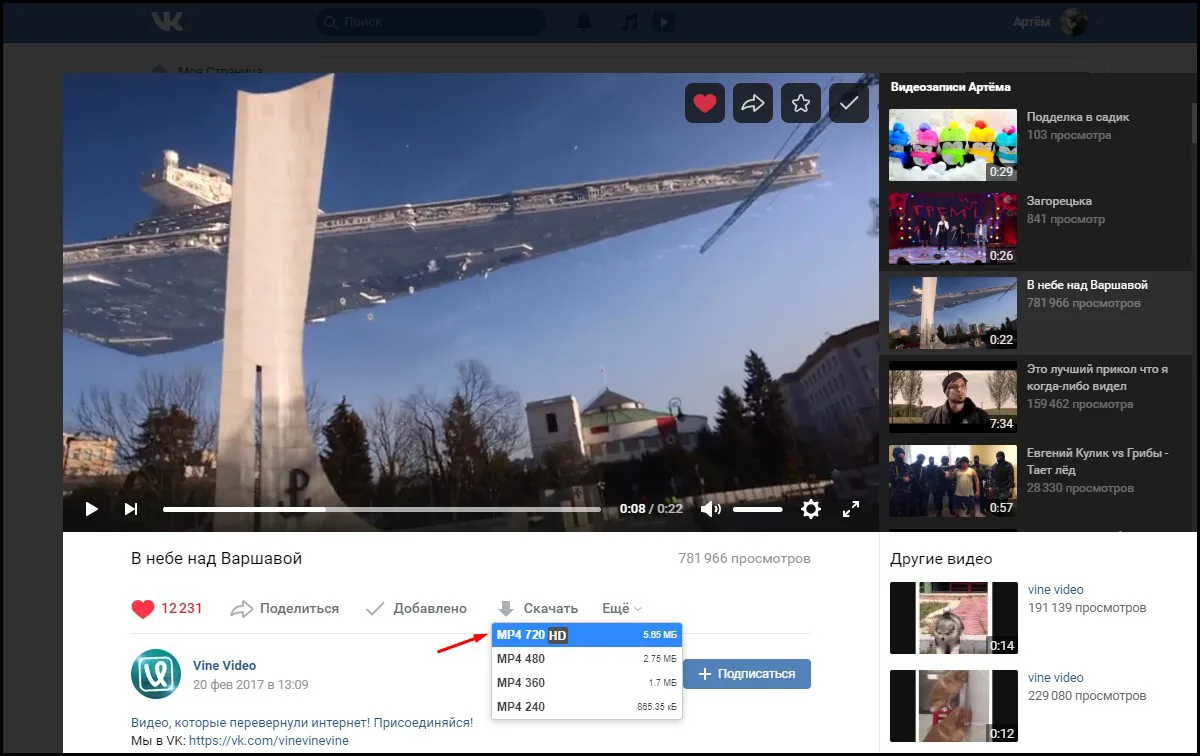Click the red heart with 12 231 likes
1200x756 pixels.
tap(167, 608)
